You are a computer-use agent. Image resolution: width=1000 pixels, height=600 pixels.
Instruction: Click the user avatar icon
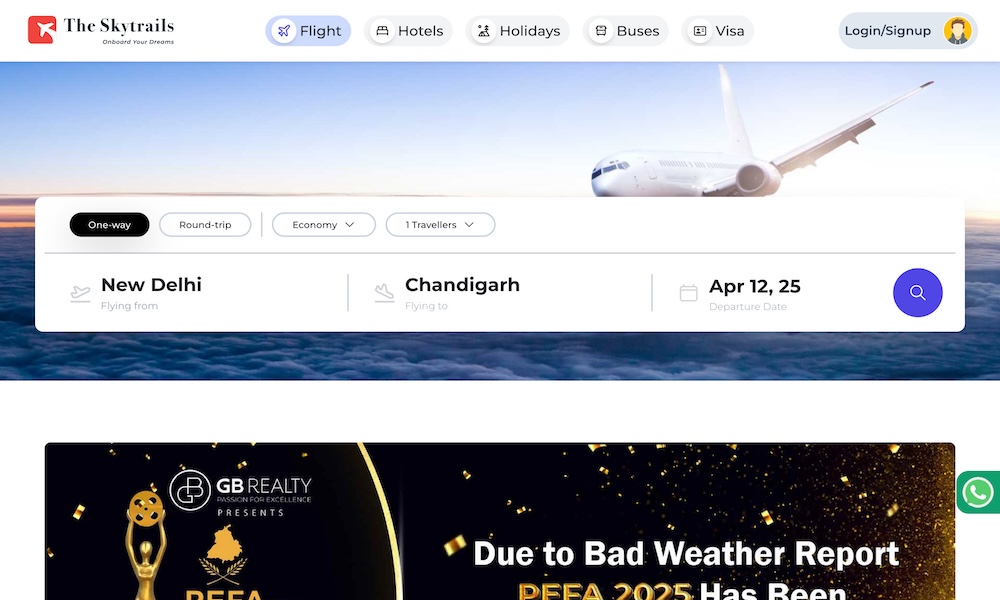[957, 31]
